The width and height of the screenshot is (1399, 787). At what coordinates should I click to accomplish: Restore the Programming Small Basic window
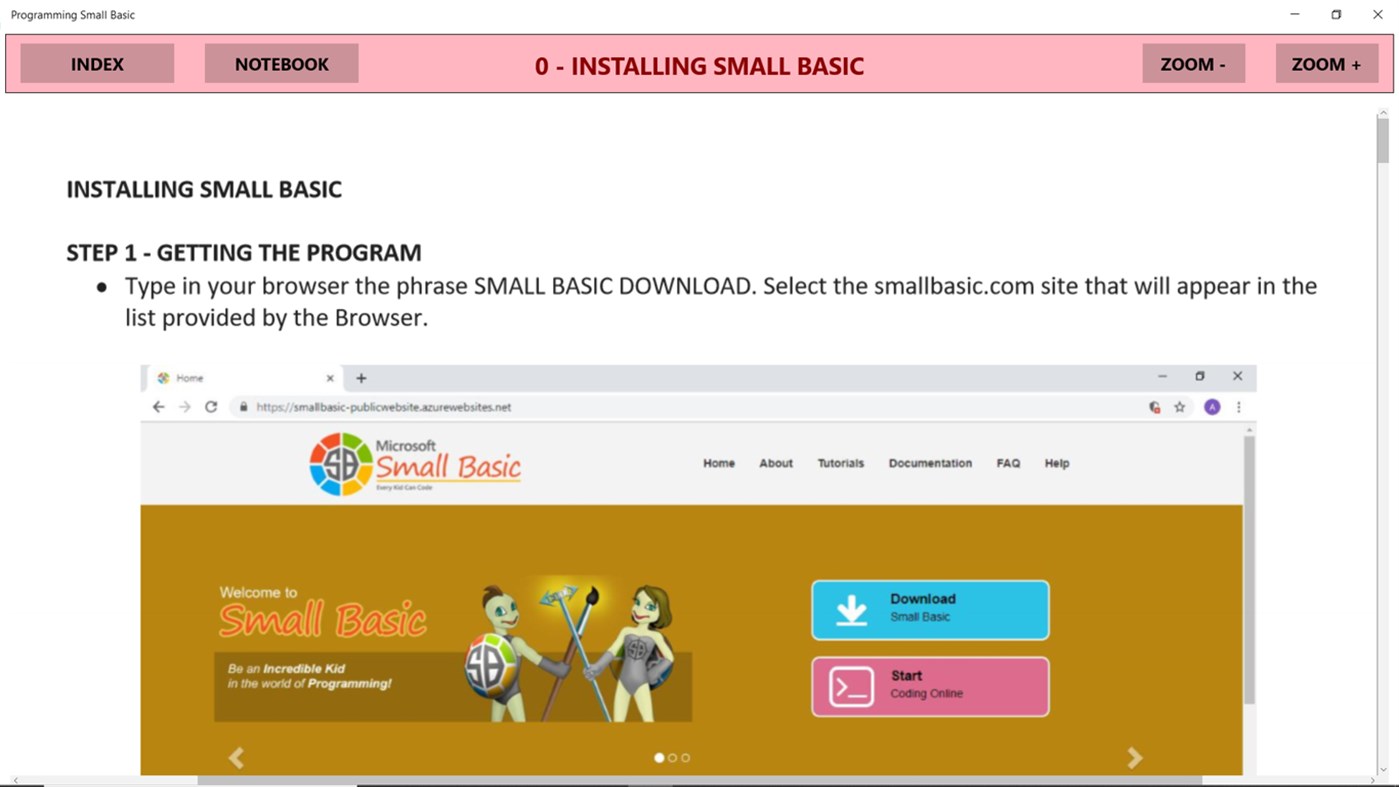1336,15
